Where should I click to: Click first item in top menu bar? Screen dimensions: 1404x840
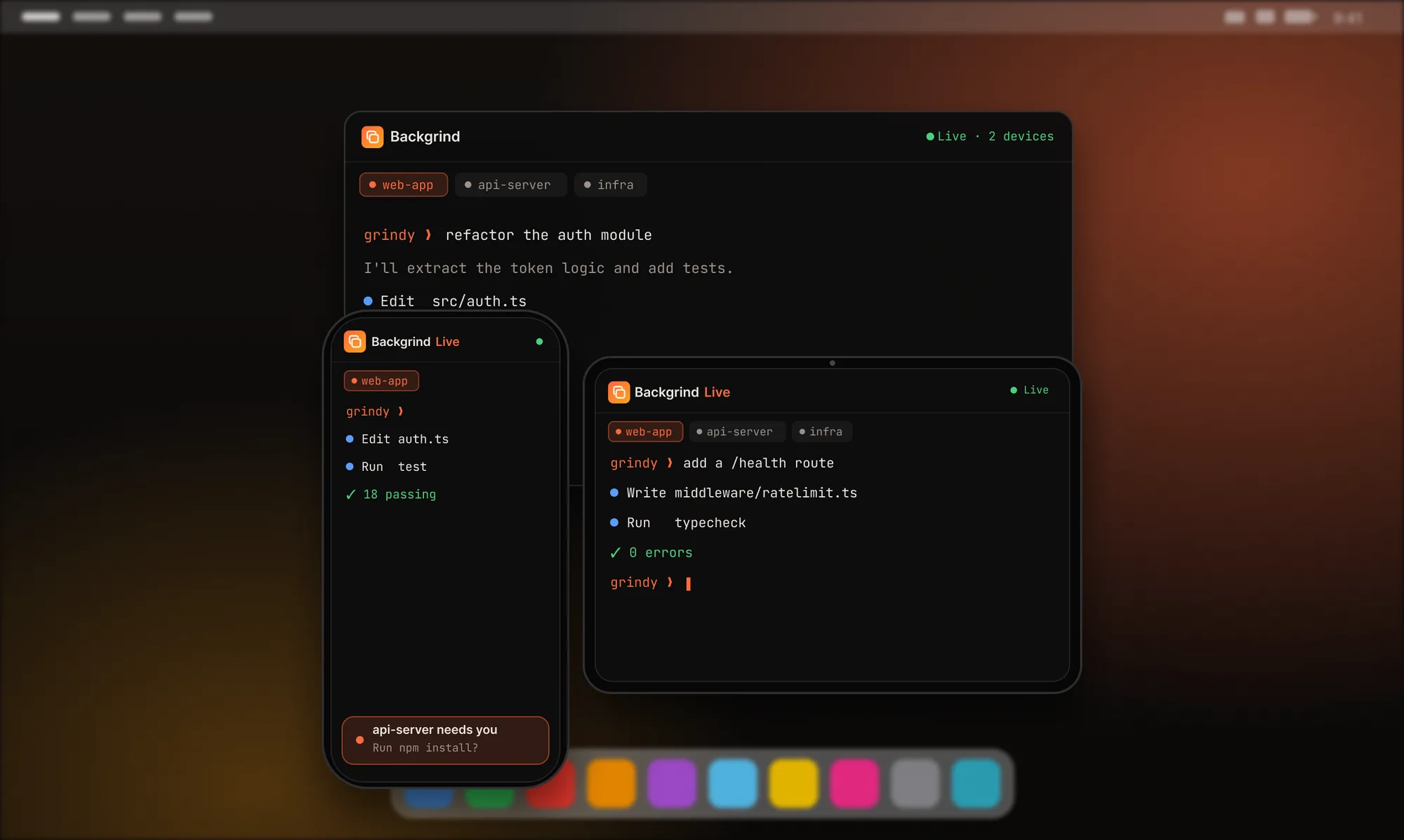41,16
